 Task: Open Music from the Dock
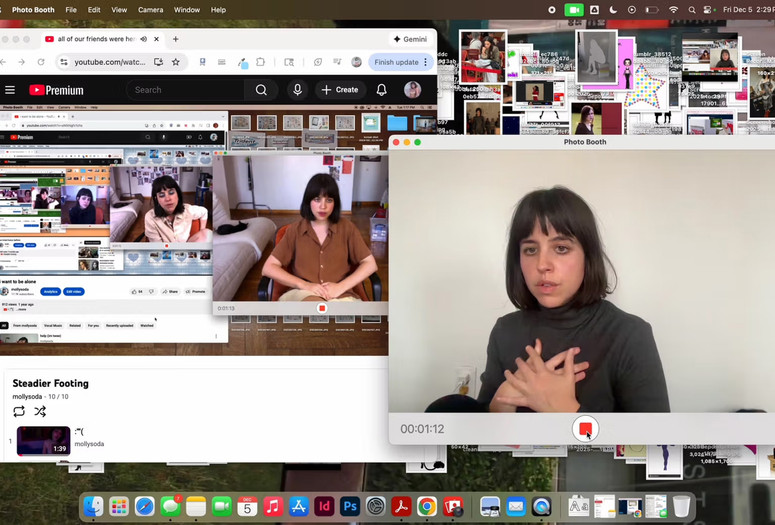[x=273, y=507]
